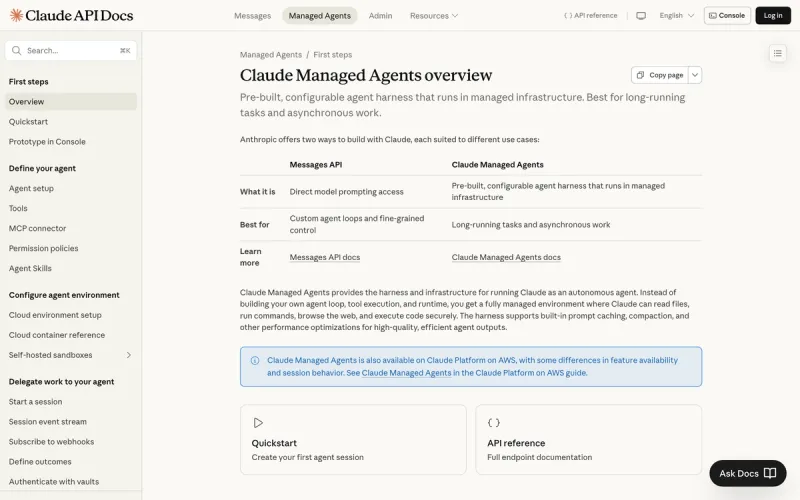Viewport: 800px width, 500px height.
Task: Open the API reference card
Action: click(589, 439)
